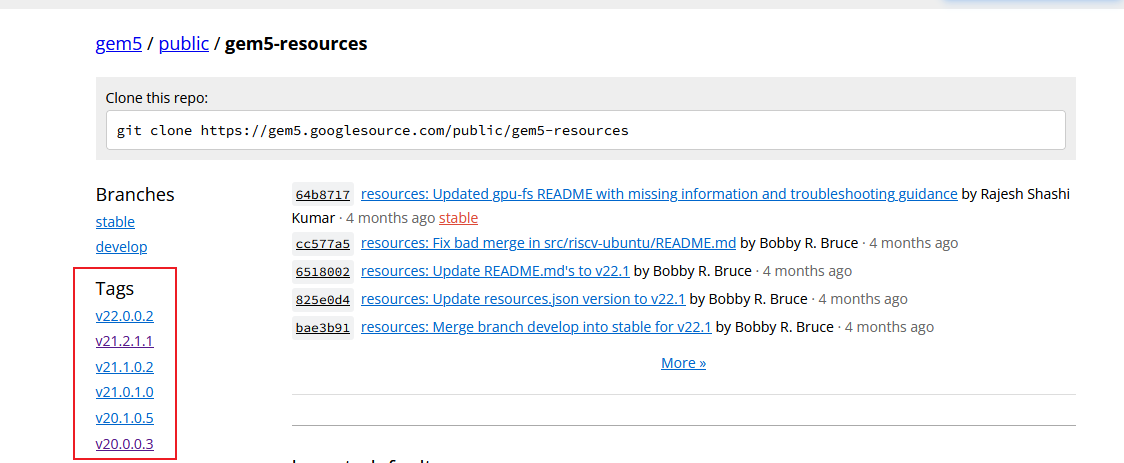Click the Branches heading

tap(135, 194)
